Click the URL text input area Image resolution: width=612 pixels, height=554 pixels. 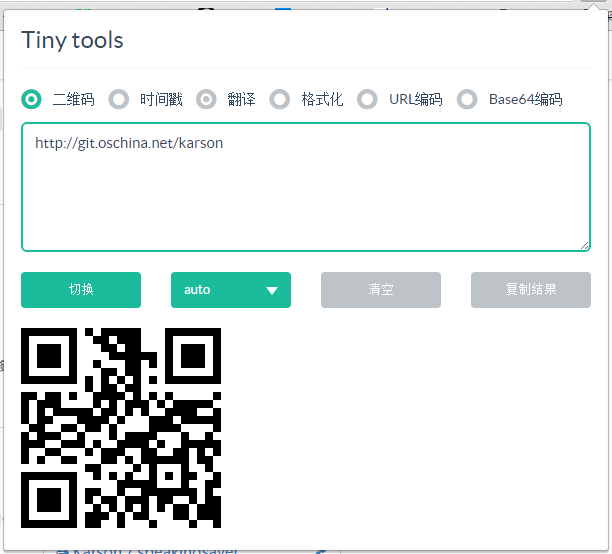click(x=306, y=187)
